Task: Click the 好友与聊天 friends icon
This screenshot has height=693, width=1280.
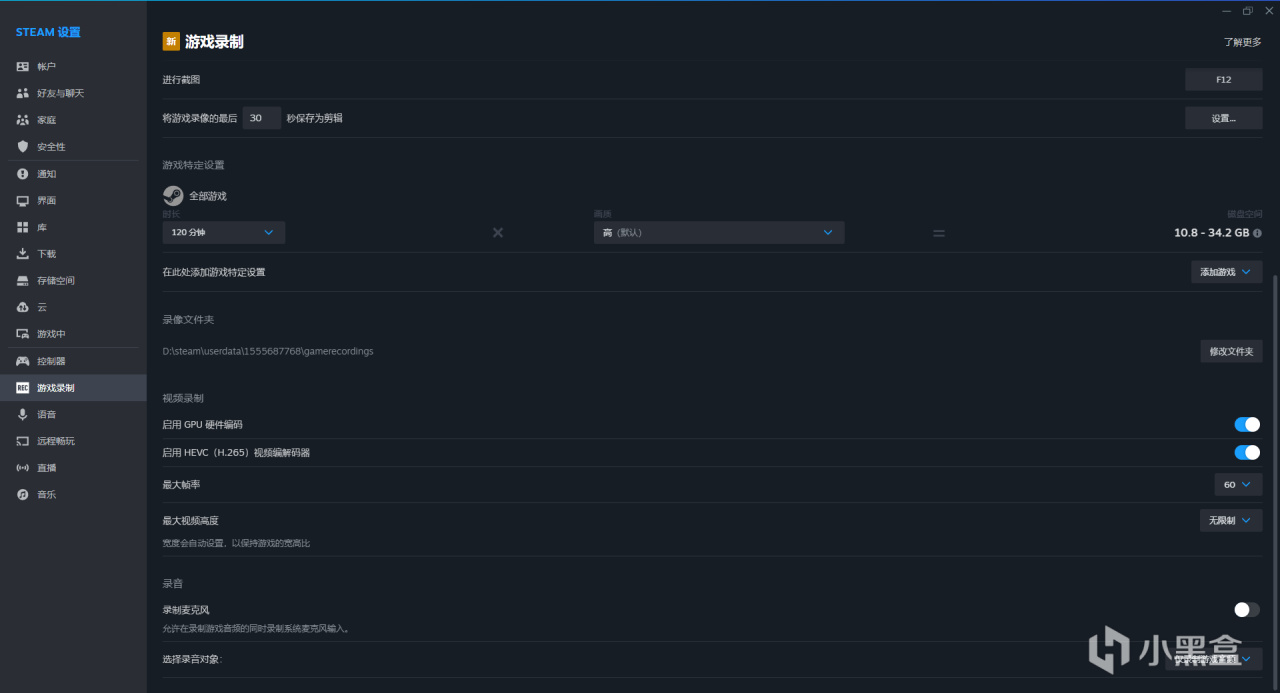Action: (23, 93)
